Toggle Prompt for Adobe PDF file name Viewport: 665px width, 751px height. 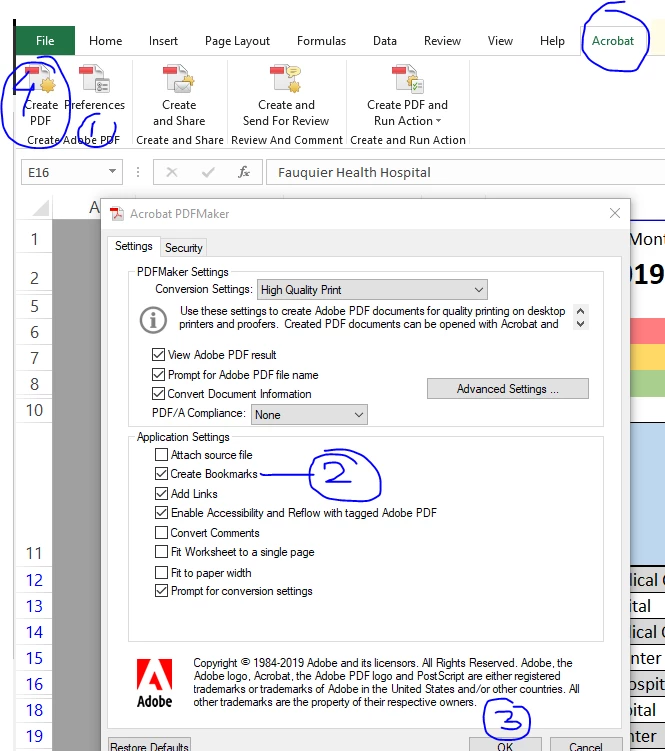pos(158,375)
